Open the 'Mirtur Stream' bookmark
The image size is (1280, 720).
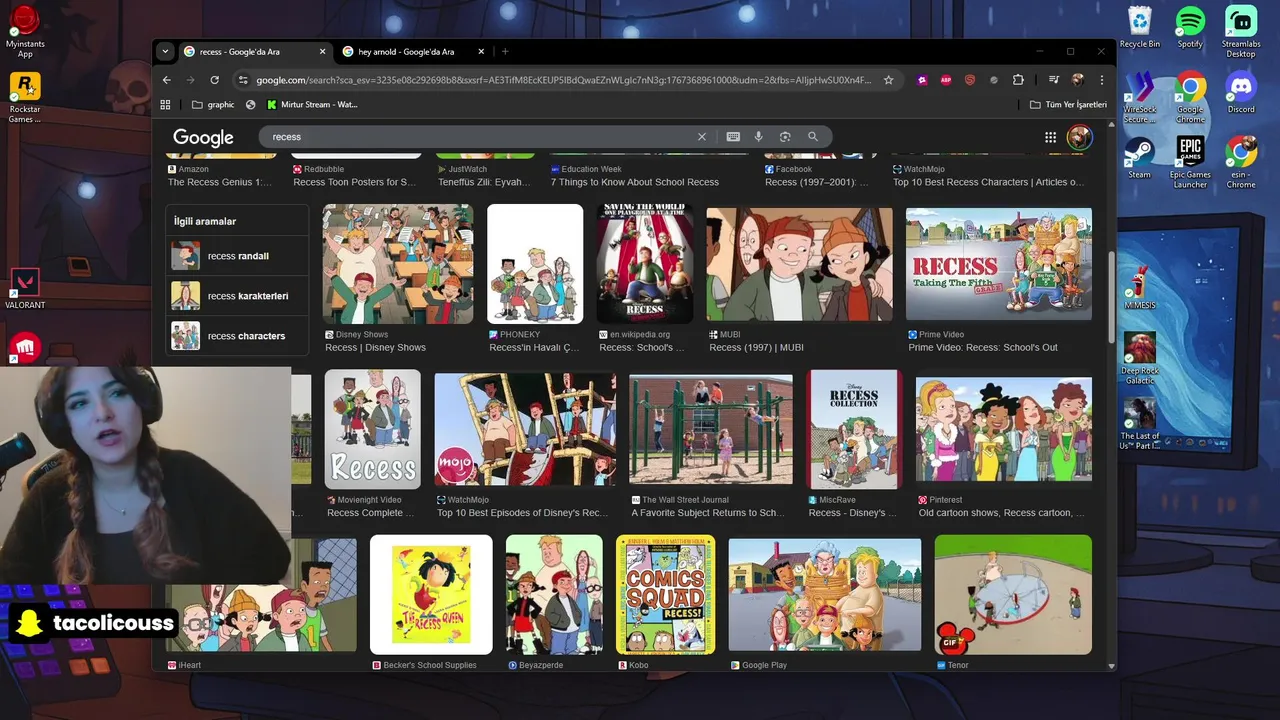[311, 104]
